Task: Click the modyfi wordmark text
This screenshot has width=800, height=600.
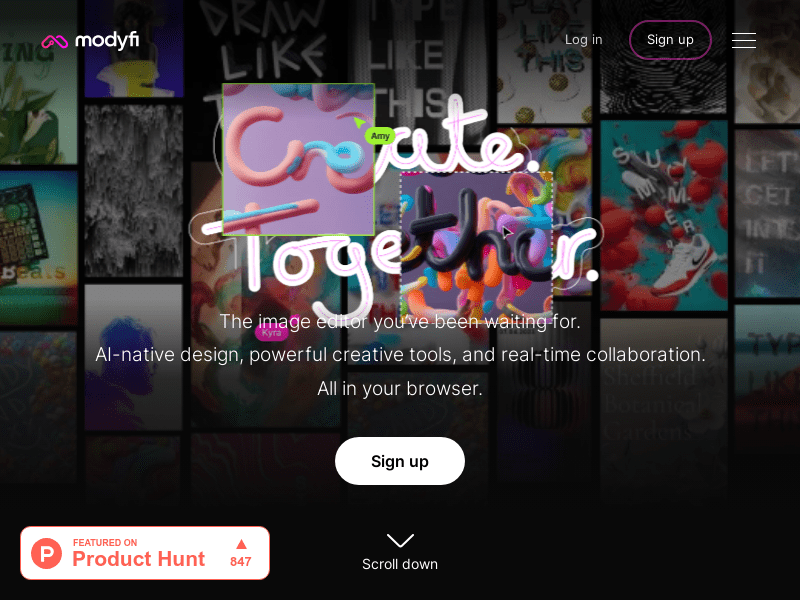Action: point(107,40)
